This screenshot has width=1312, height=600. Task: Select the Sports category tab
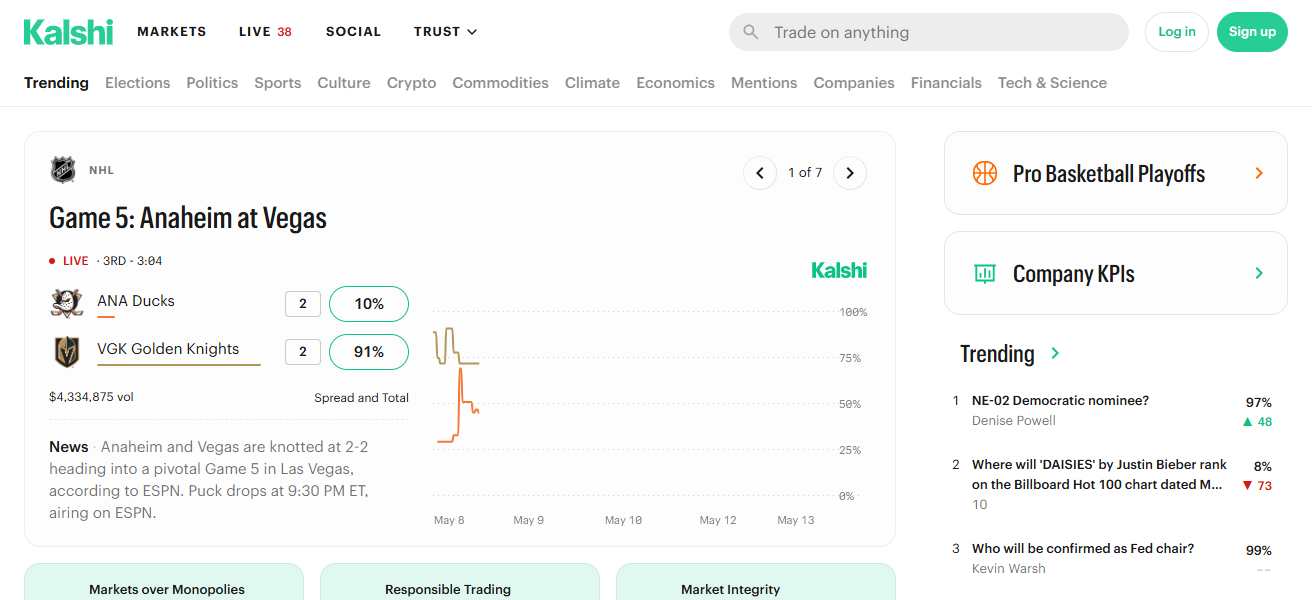[278, 83]
